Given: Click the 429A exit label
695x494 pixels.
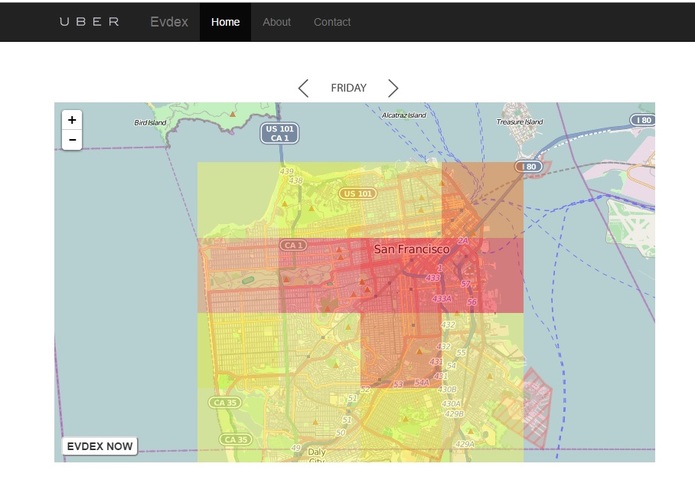Looking at the screenshot, I should pyautogui.click(x=465, y=444).
